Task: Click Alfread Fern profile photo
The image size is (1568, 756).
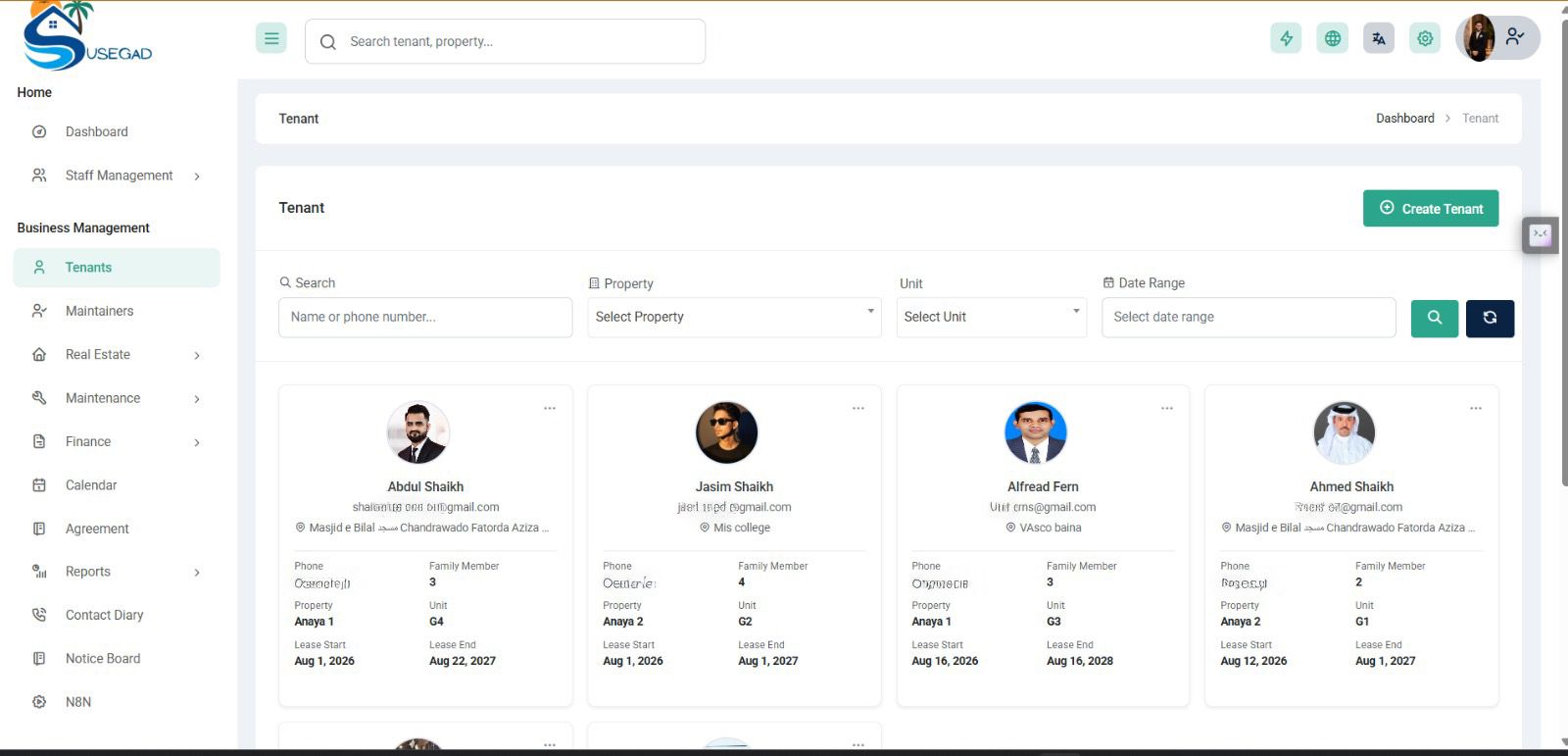Action: pos(1036,432)
